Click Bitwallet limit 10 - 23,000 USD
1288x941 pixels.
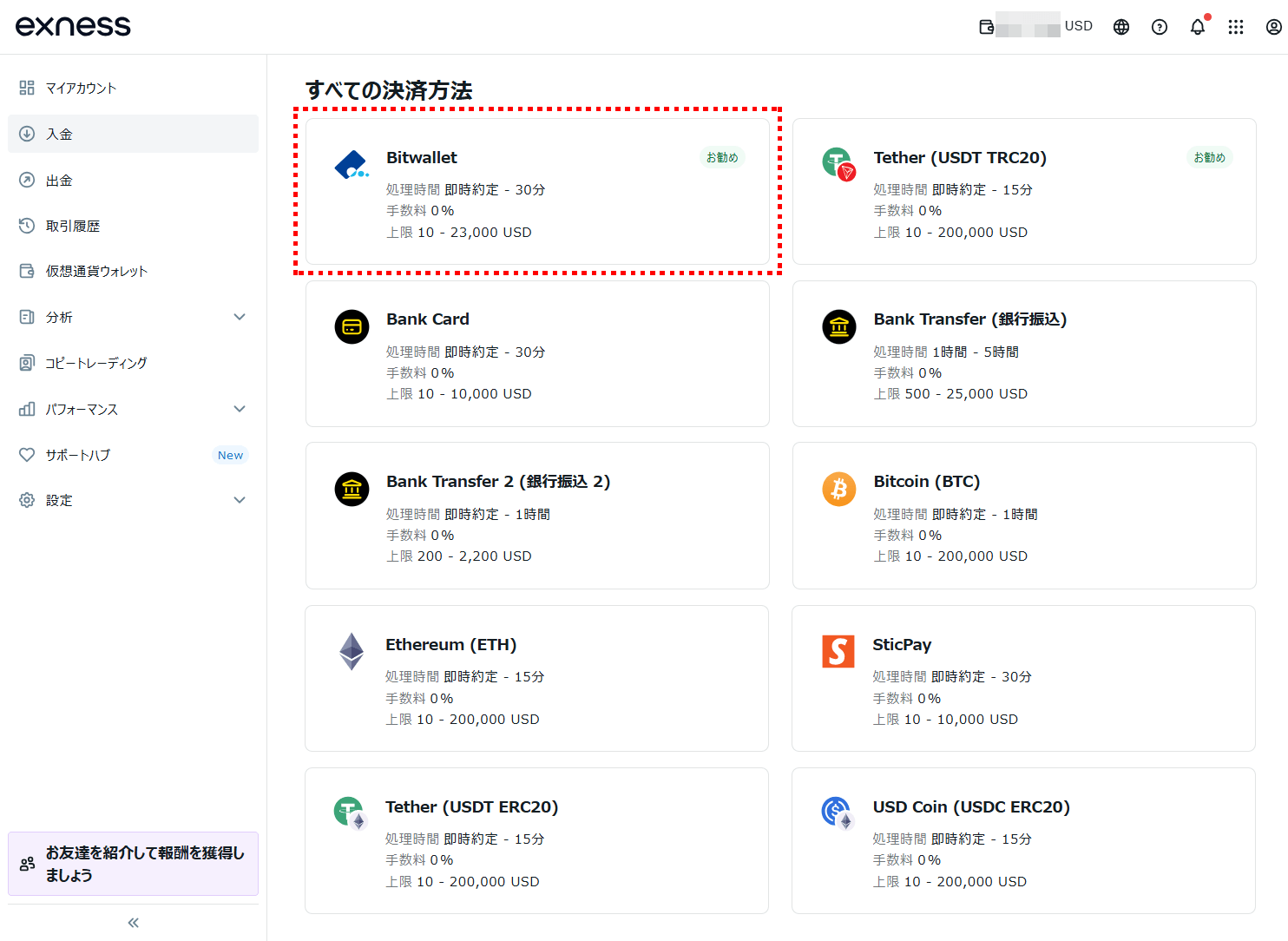459,233
